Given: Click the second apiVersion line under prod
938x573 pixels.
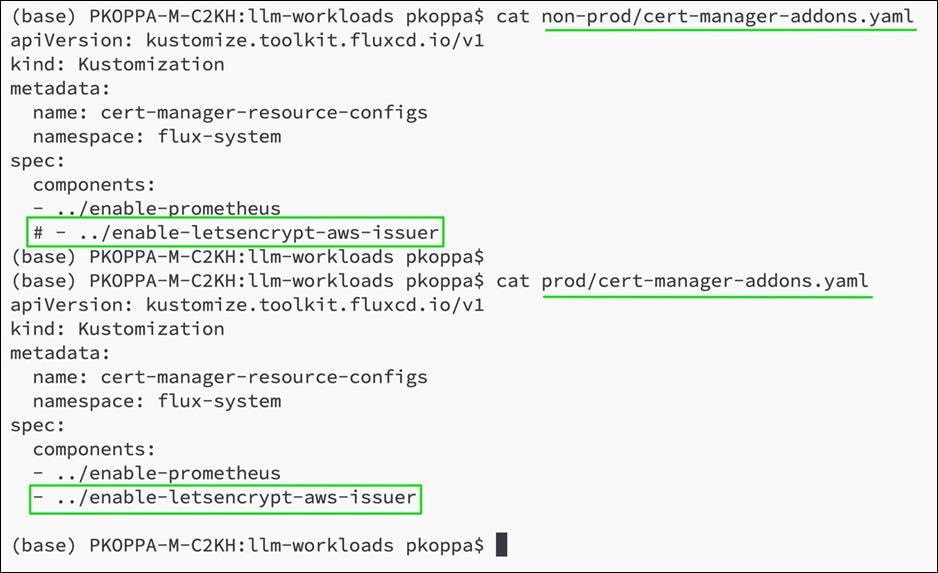Looking at the screenshot, I should (247, 305).
